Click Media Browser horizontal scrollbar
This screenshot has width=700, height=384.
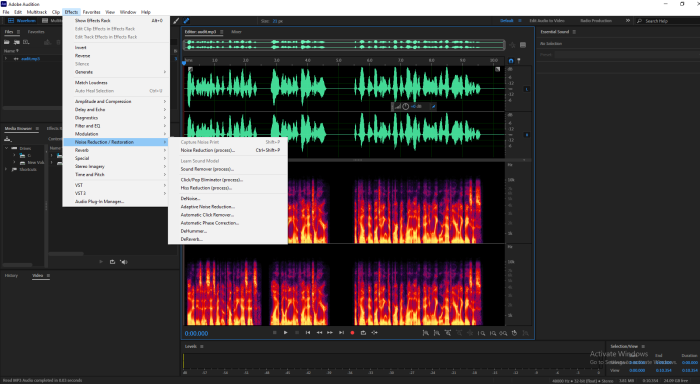point(66,254)
